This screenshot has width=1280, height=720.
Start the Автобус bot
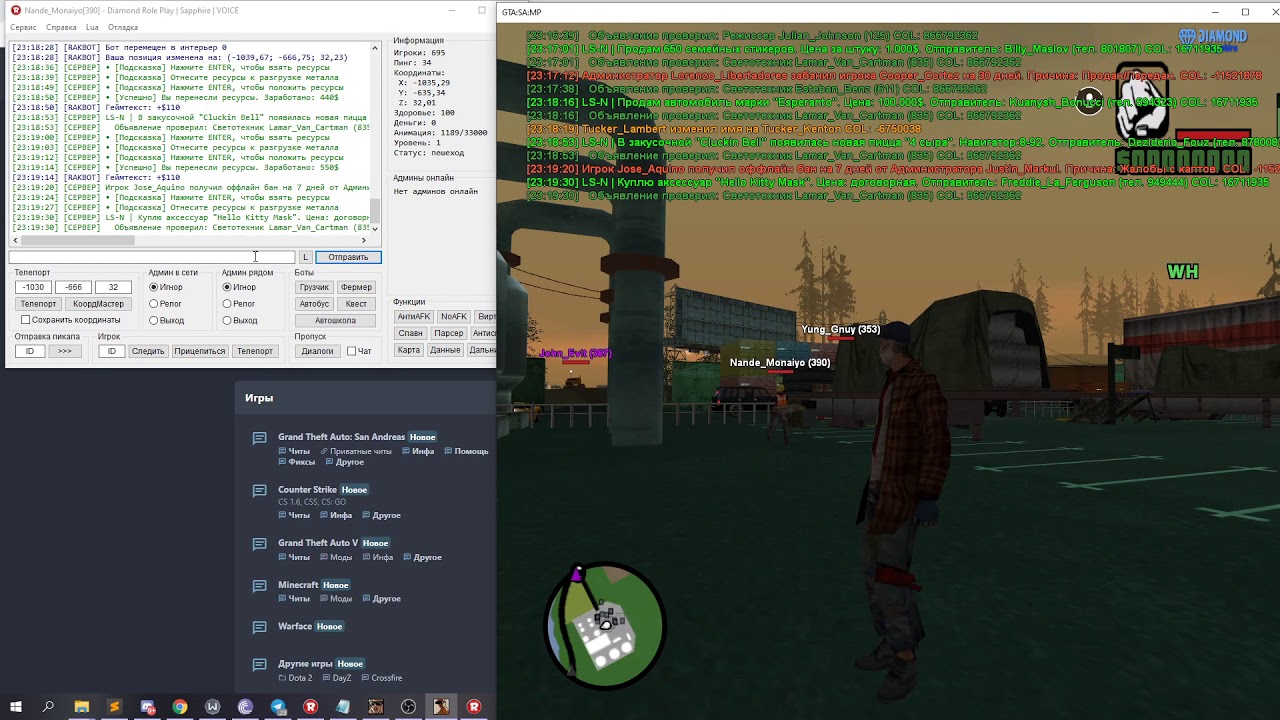pyautogui.click(x=314, y=304)
